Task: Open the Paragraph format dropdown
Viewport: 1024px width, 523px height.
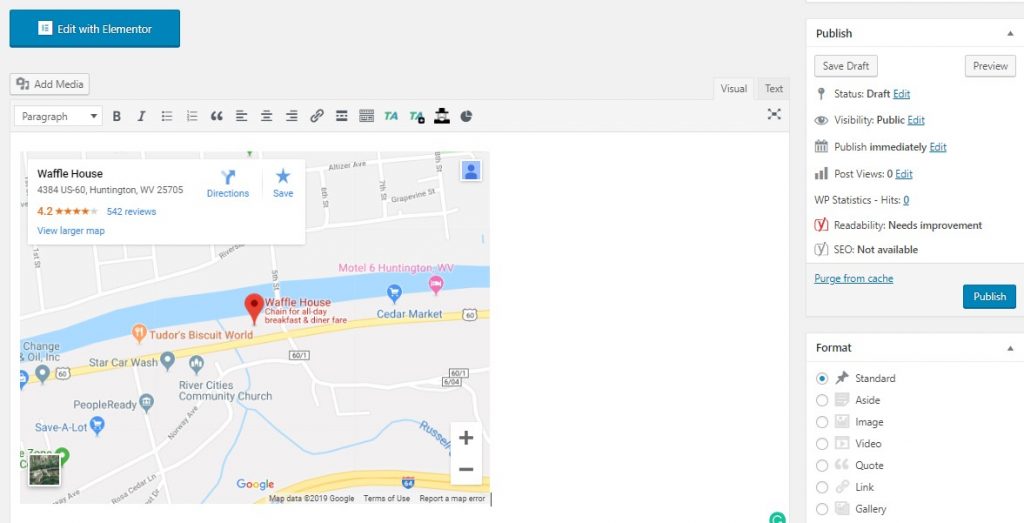Action: pyautogui.click(x=59, y=116)
